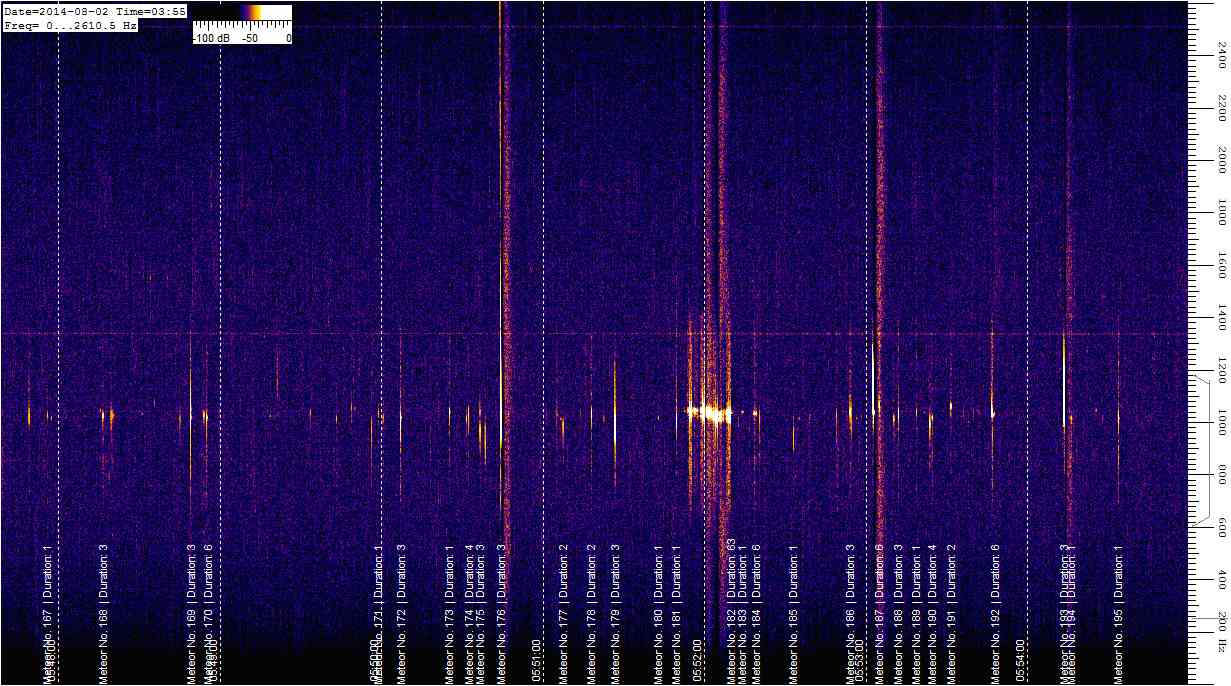Select the Meteor No. 168 label
Image resolution: width=1231 pixels, height=686 pixels.
pyautogui.click(x=104, y=613)
